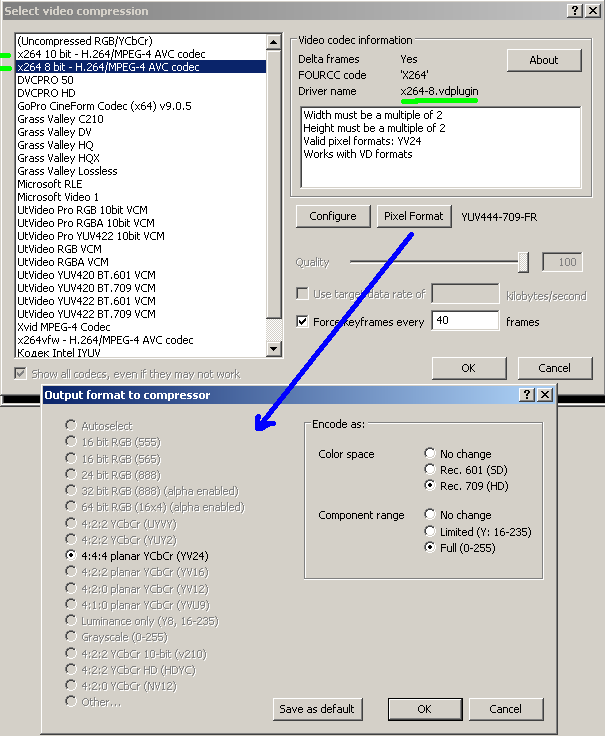The height and width of the screenshot is (736, 605).
Task: Select DVCPRO HD codec
Action: pyautogui.click(x=141, y=93)
